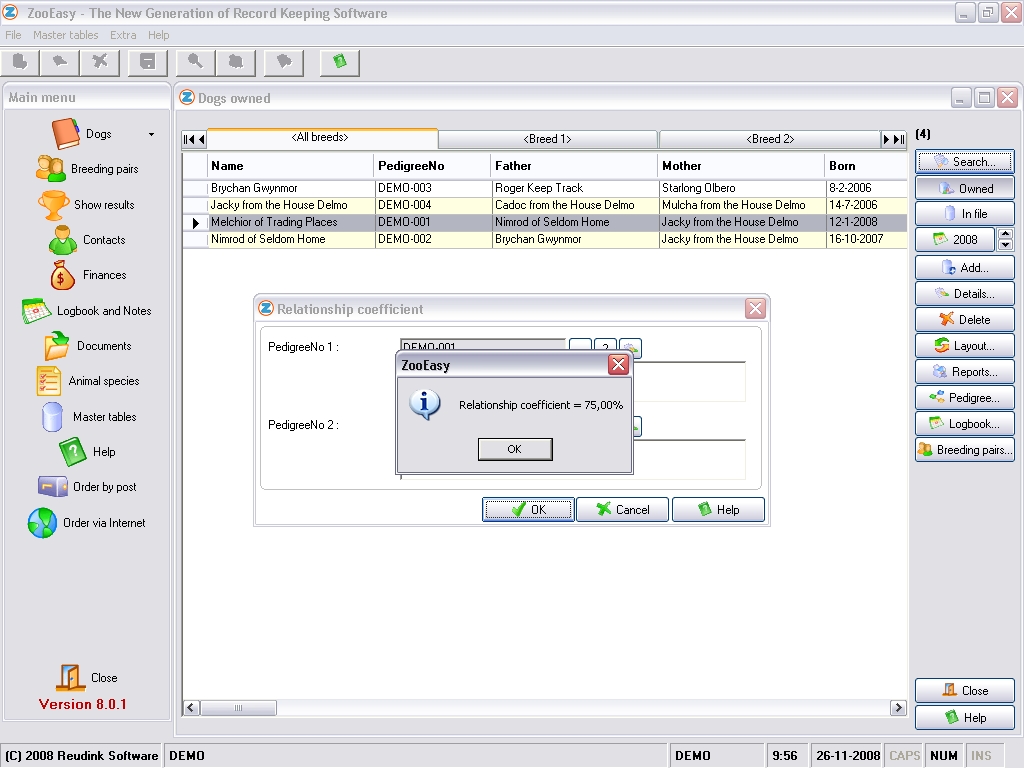1024x768 pixels.
Task: Click the PedigreeNo 1 input field
Action: click(483, 347)
